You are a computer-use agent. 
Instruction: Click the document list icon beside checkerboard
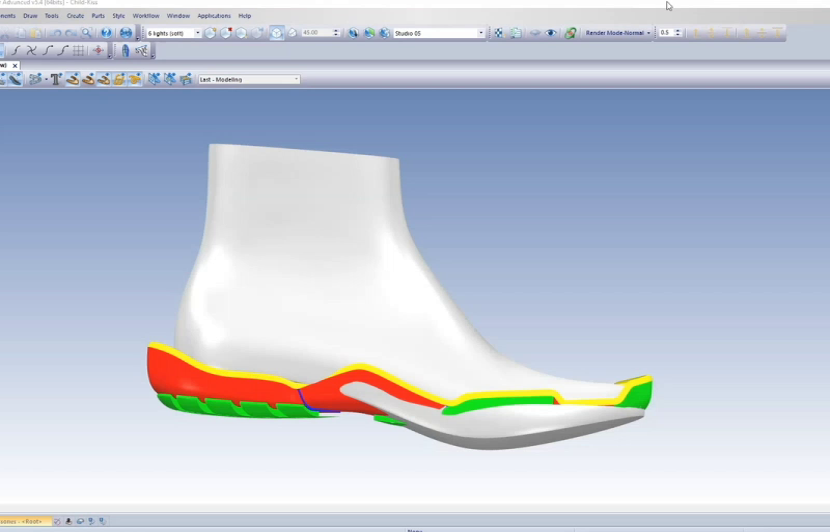point(515,33)
